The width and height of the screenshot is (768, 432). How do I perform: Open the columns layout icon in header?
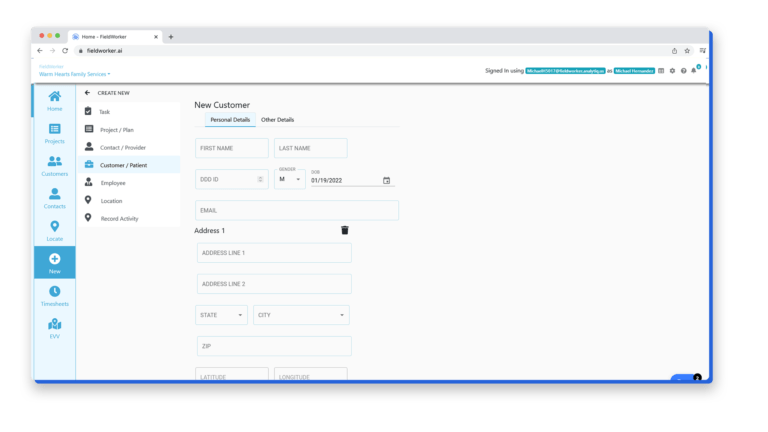click(x=661, y=71)
